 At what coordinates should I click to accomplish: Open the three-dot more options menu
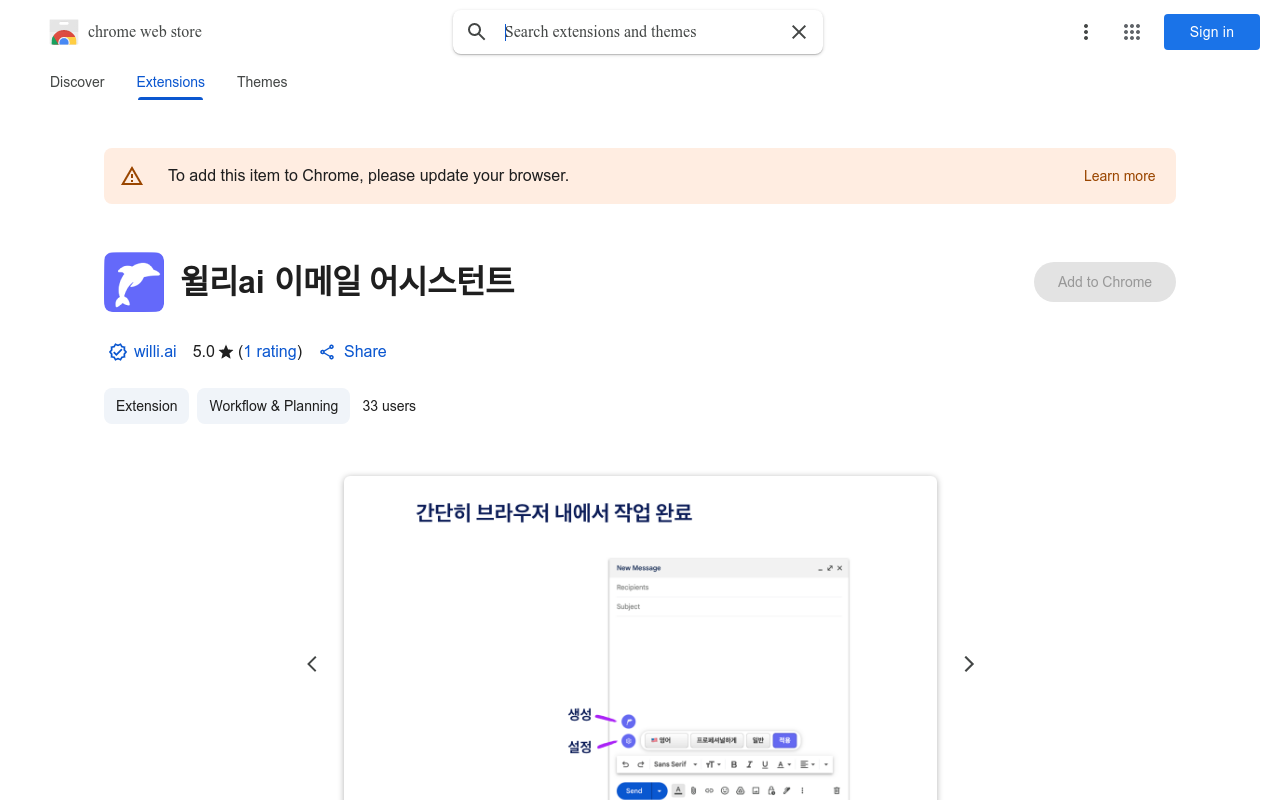tap(1086, 32)
